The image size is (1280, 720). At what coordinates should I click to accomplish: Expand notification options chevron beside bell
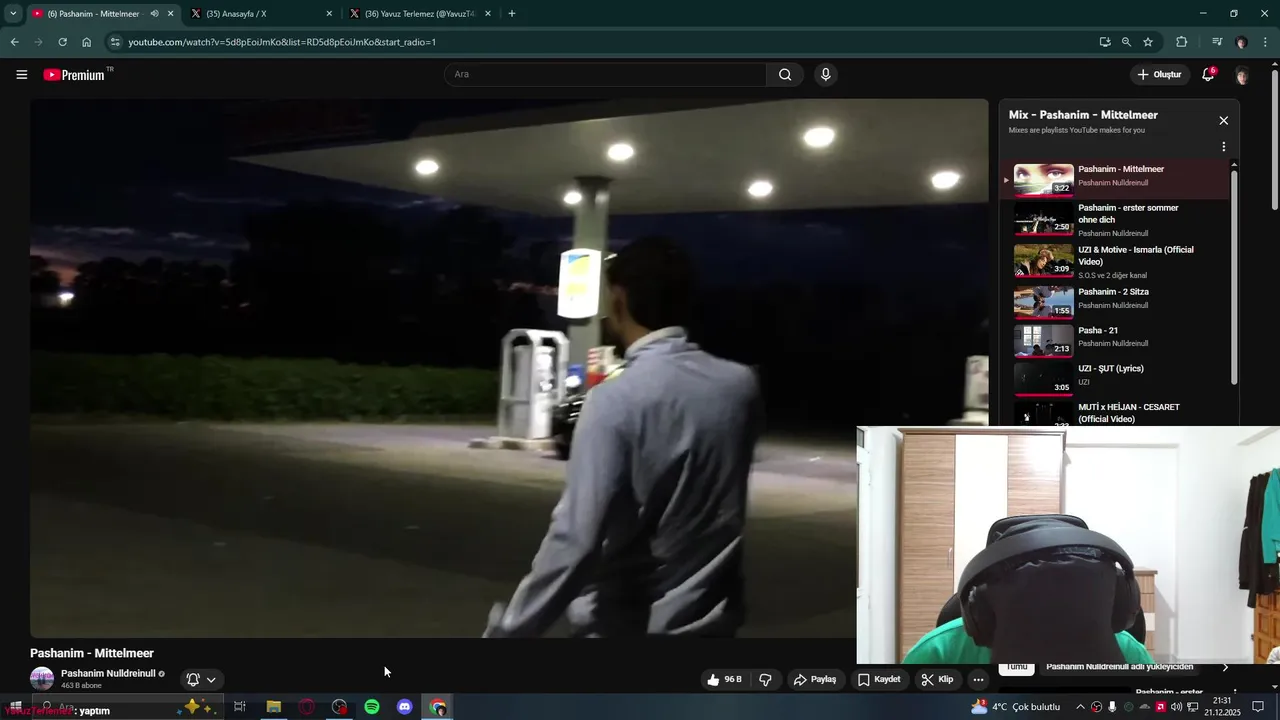pos(211,680)
